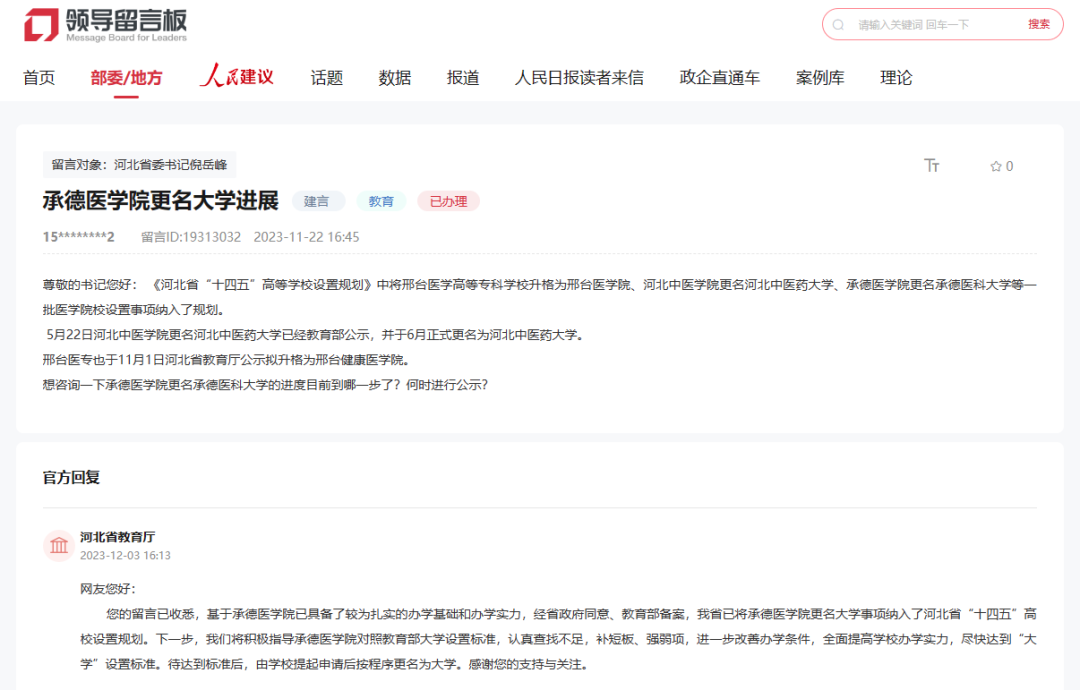Select the 部委/地方 tab
The height and width of the screenshot is (690, 1080).
[x=126, y=78]
